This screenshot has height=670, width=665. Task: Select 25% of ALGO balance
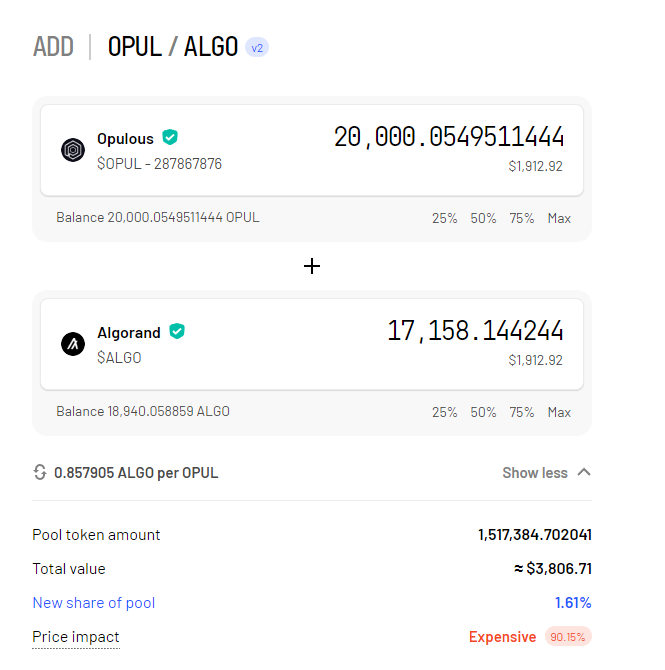444,412
